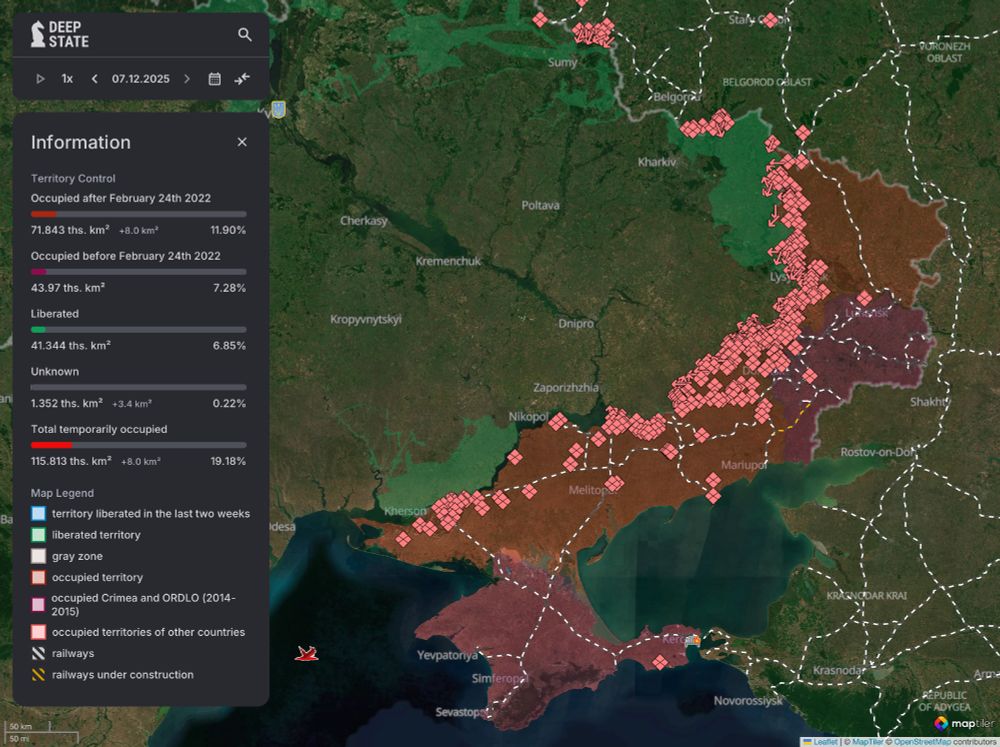The width and height of the screenshot is (1000, 747).
Task: Click the compare arrows icon beside the calendar
Action: pos(242,79)
